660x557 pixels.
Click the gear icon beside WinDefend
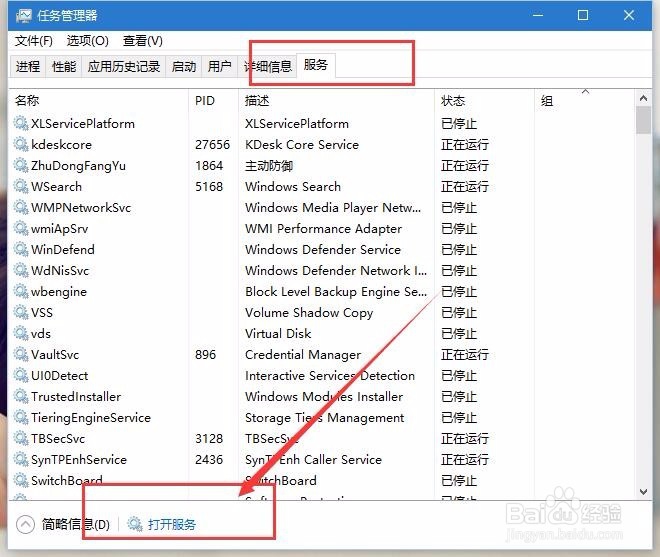[x=21, y=249]
